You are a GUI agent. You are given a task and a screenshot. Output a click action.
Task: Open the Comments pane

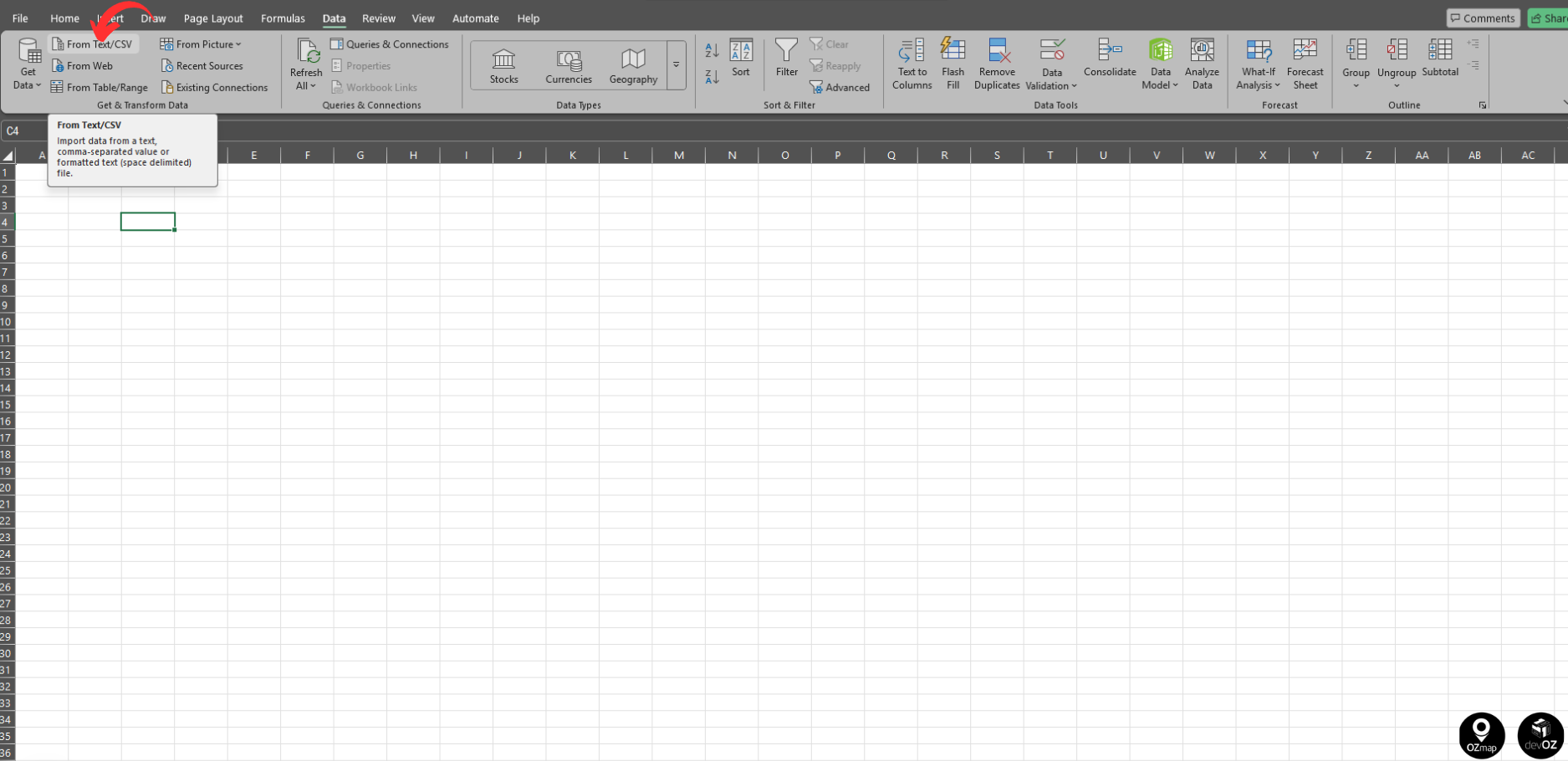(x=1483, y=18)
